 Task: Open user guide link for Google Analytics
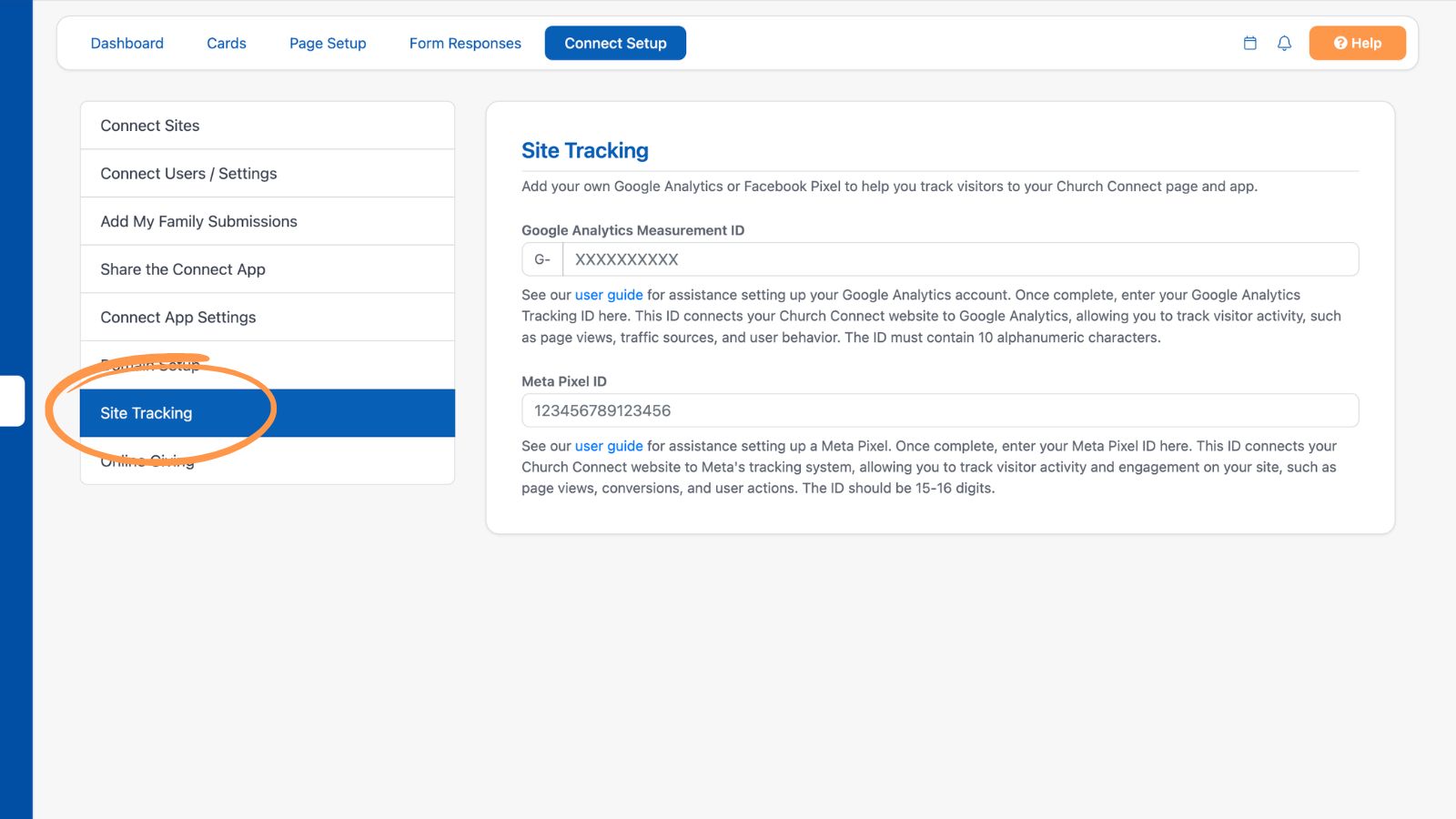(609, 295)
